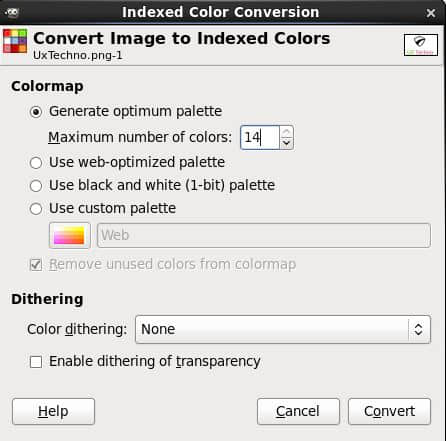Decrease maximum number of colors with down arrow
The height and width of the screenshot is (441, 446).
[x=286, y=143]
